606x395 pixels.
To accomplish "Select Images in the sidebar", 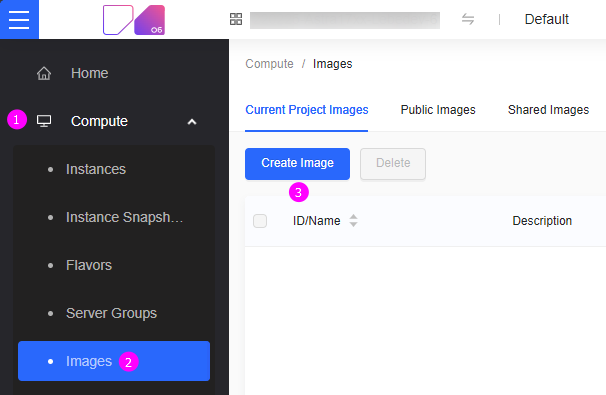I will coord(114,361).
